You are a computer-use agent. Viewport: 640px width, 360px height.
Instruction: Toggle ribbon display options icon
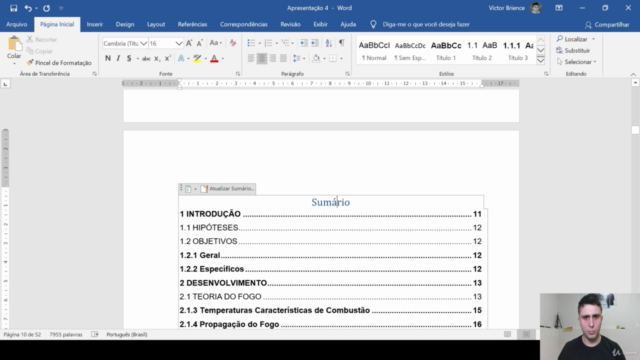pyautogui.click(x=559, y=8)
